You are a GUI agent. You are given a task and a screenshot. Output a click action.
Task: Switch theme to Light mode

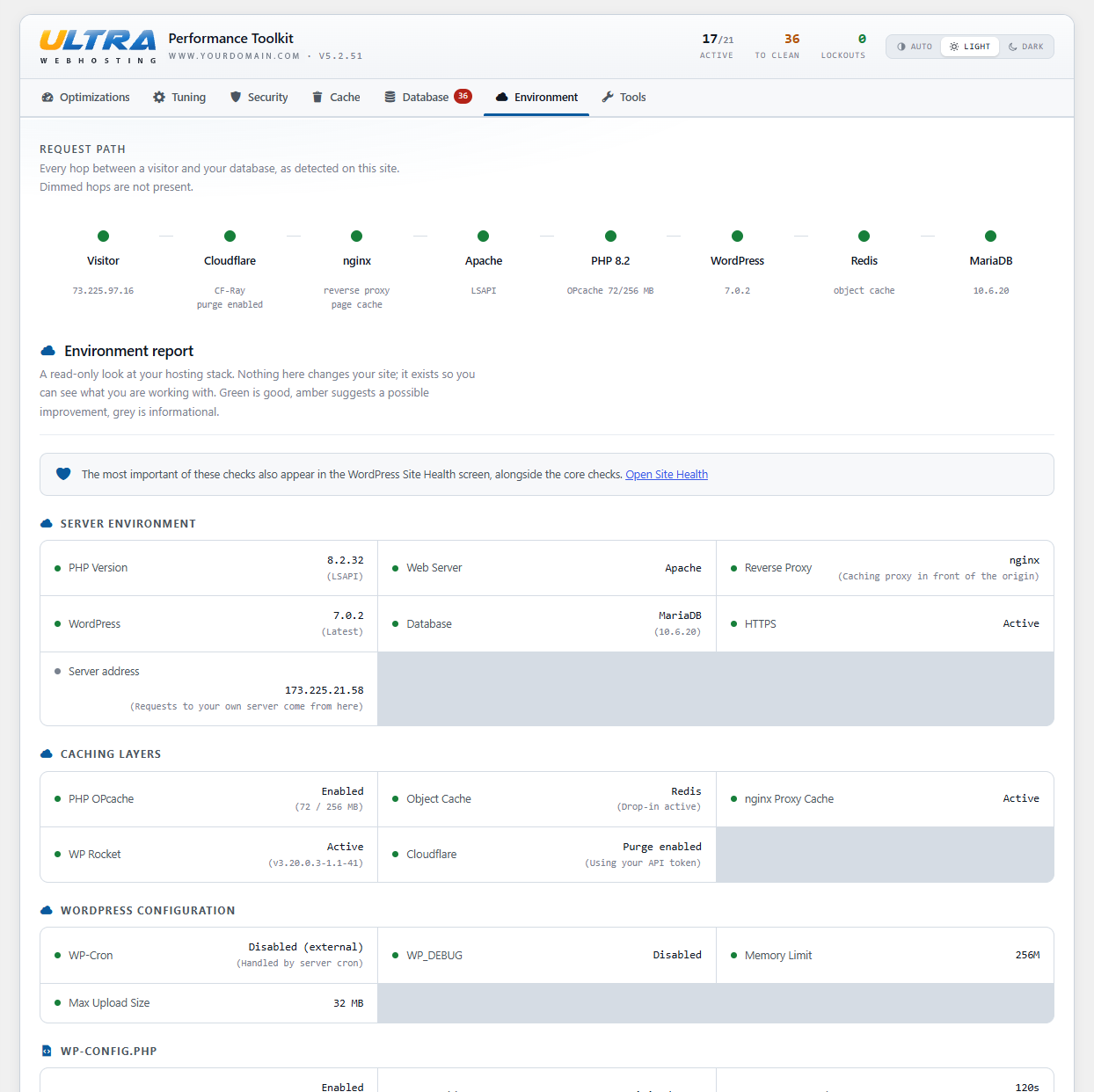pyautogui.click(x=970, y=47)
